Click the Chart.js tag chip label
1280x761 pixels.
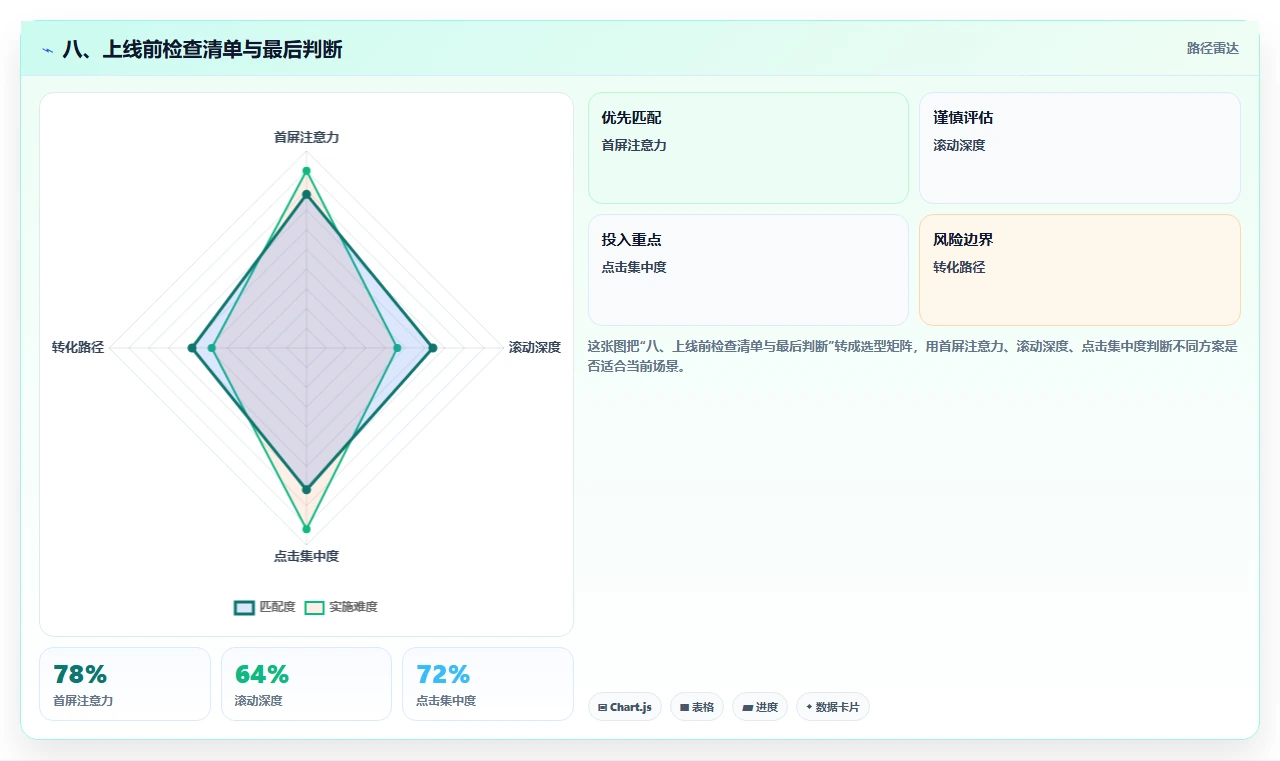631,707
